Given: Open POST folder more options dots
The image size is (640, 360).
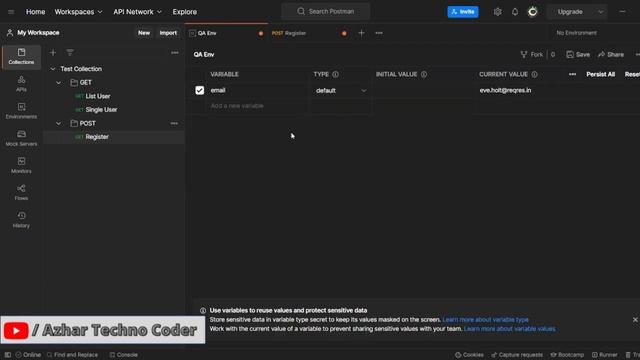Looking at the screenshot, I should pos(174,123).
